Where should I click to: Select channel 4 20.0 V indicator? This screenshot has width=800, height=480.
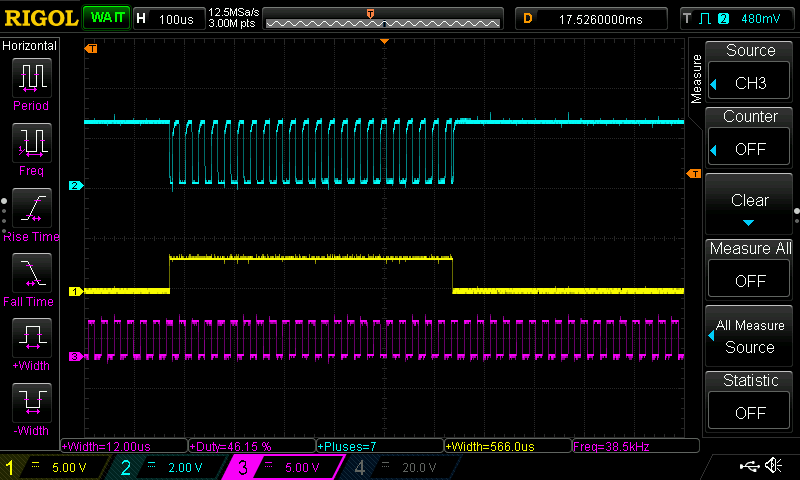tap(401, 467)
